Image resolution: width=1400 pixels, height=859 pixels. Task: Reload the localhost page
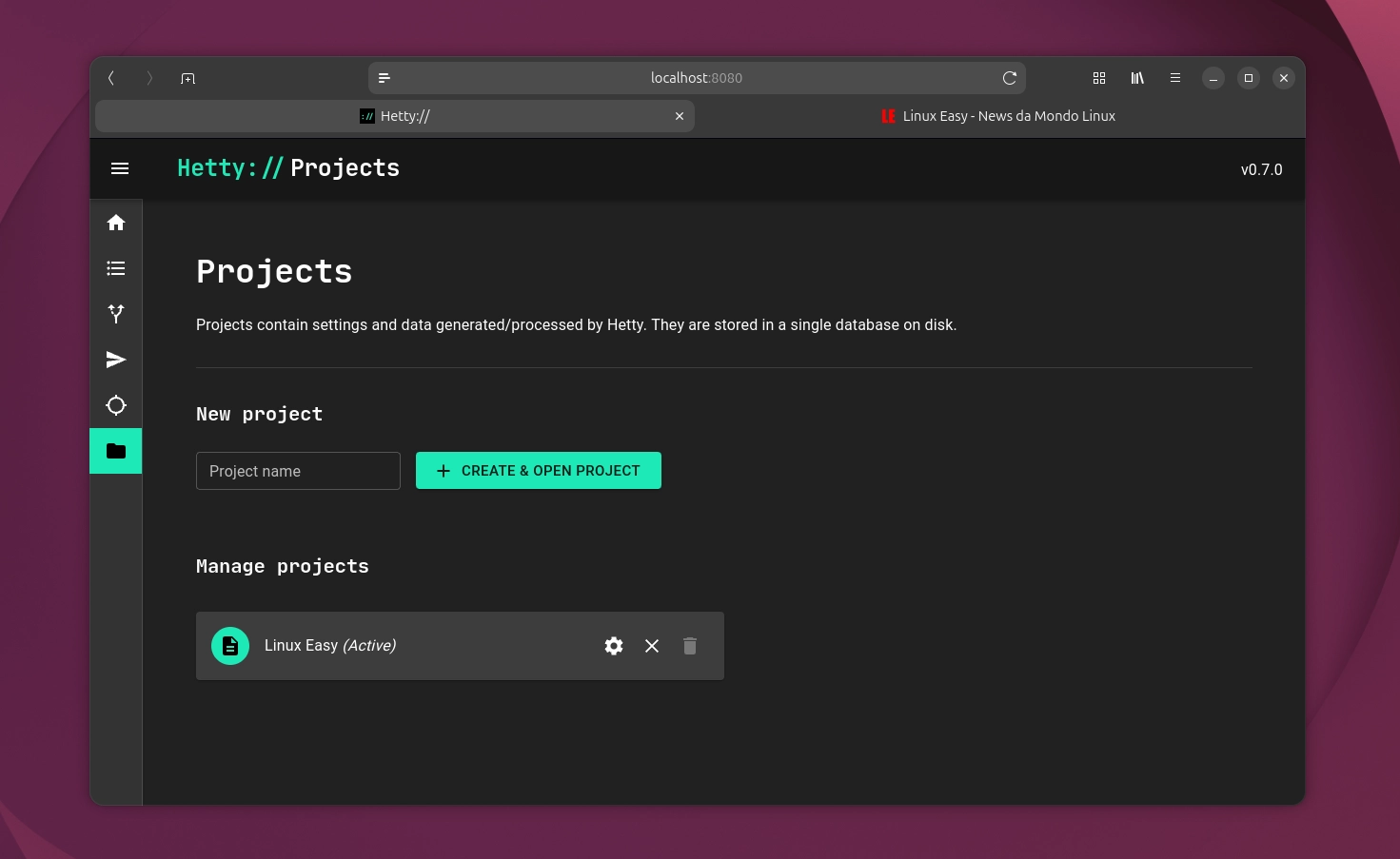[x=1010, y=78]
